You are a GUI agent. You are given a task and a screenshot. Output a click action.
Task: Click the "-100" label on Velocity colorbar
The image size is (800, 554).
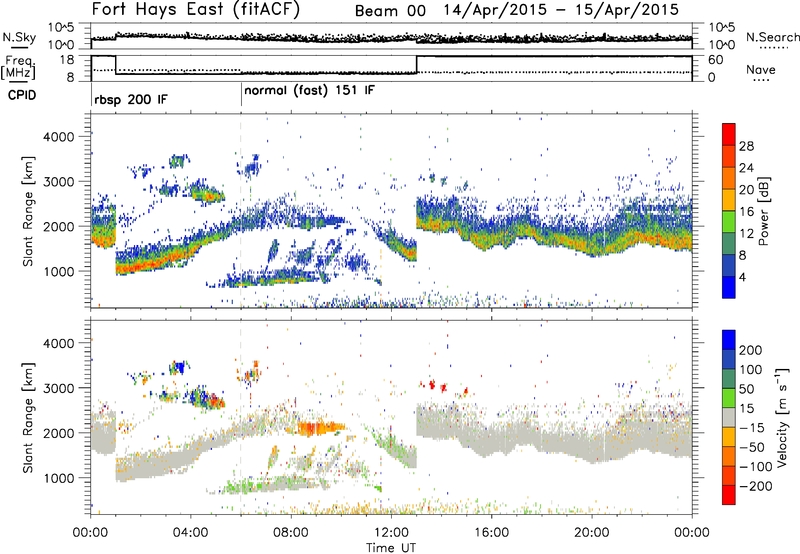[x=756, y=467]
